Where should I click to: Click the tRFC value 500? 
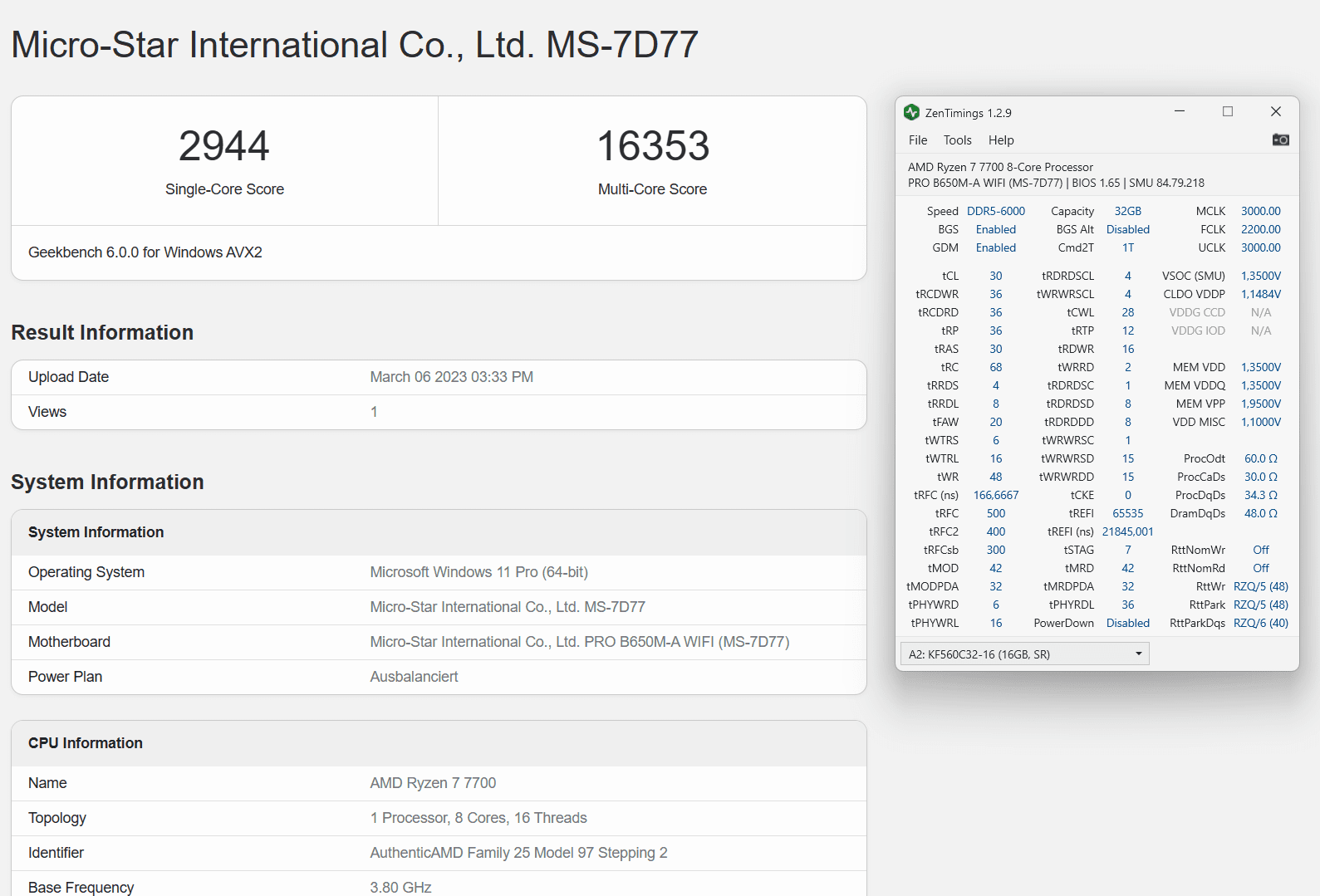tap(996, 513)
